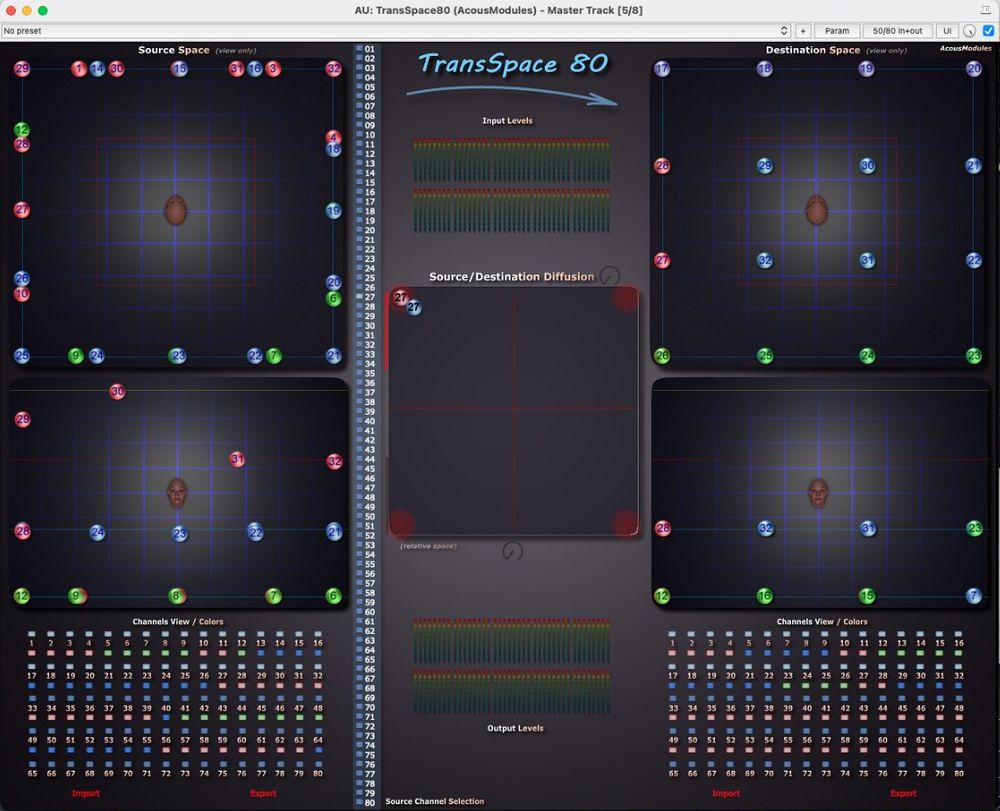Click the 50/80 in+out button
Viewport: 1000px width, 811px height.
tap(897, 31)
